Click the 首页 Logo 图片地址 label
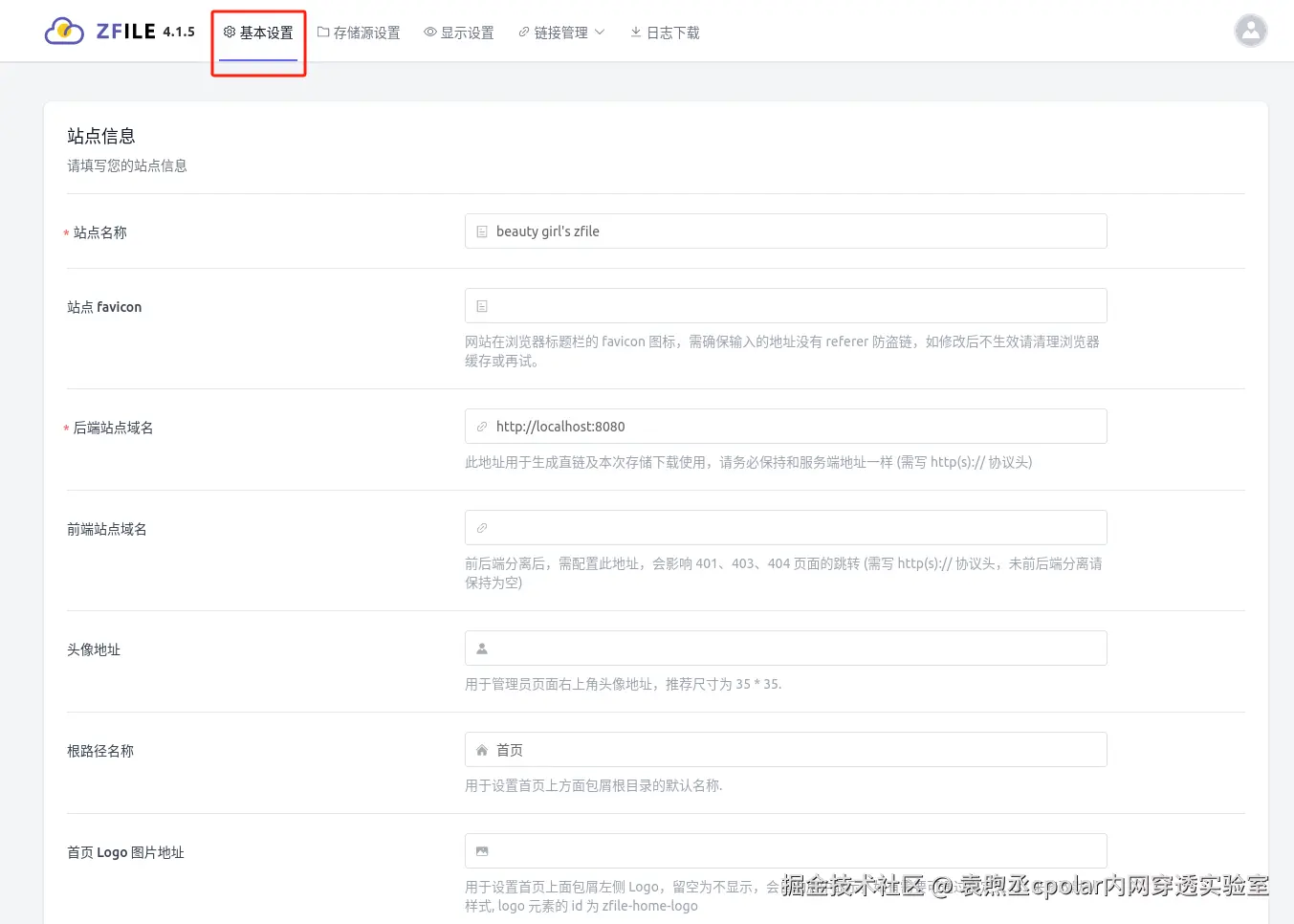The width and height of the screenshot is (1294, 924). pos(125,852)
